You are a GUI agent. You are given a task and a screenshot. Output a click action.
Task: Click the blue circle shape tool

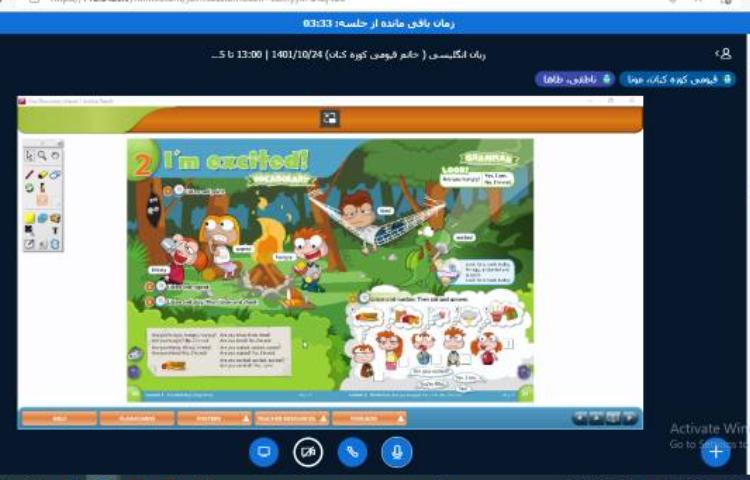(42, 218)
